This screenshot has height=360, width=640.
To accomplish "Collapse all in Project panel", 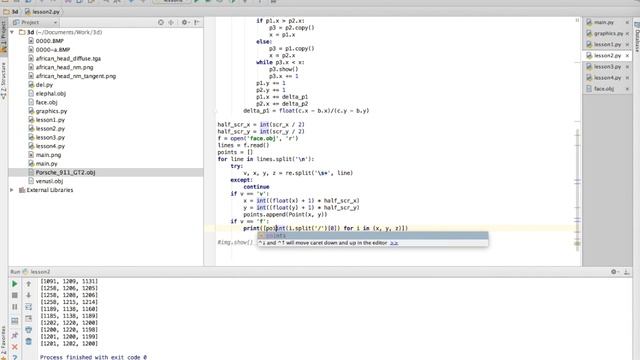I will 171,22.
